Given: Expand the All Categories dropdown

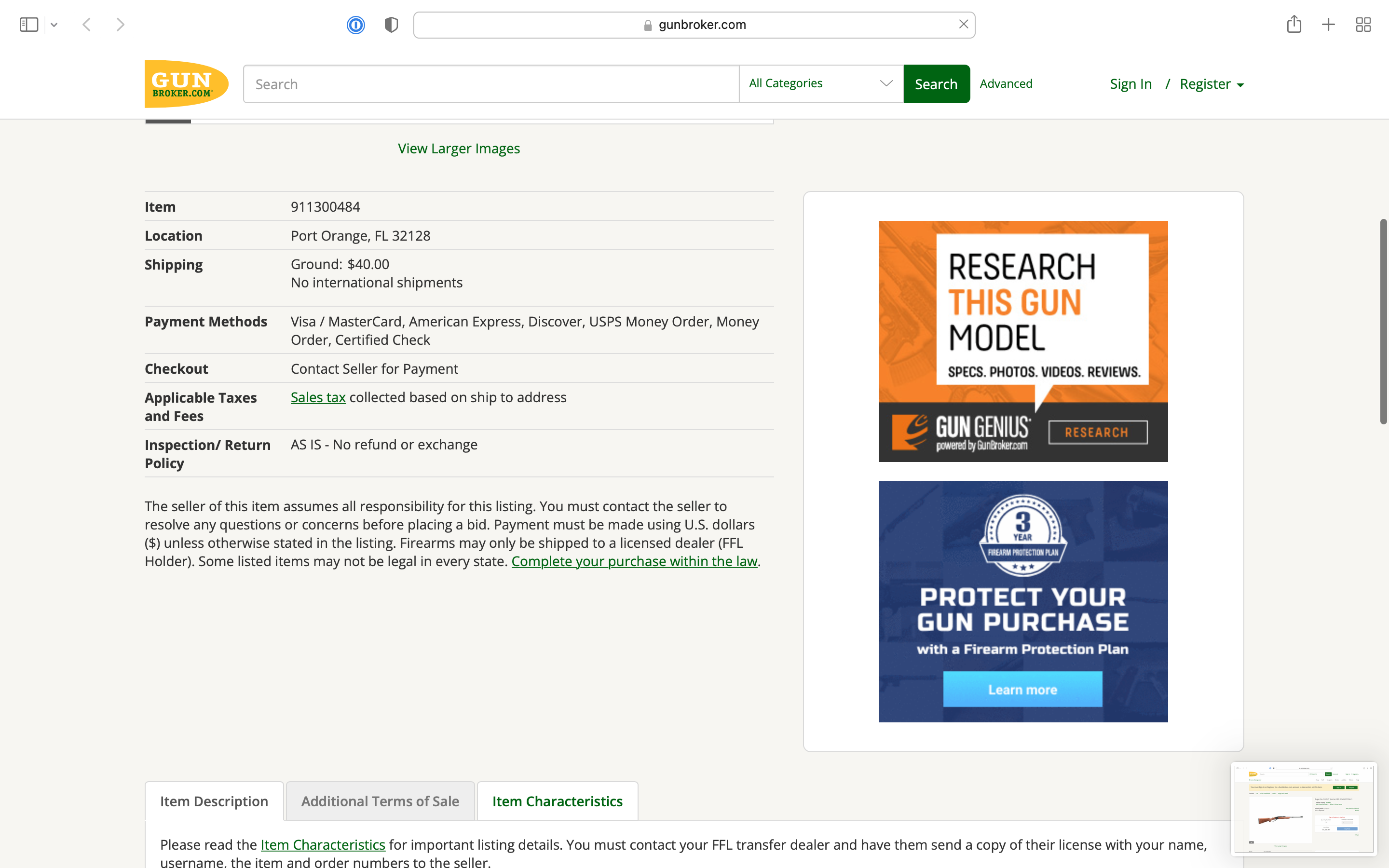Looking at the screenshot, I should pyautogui.click(x=821, y=84).
